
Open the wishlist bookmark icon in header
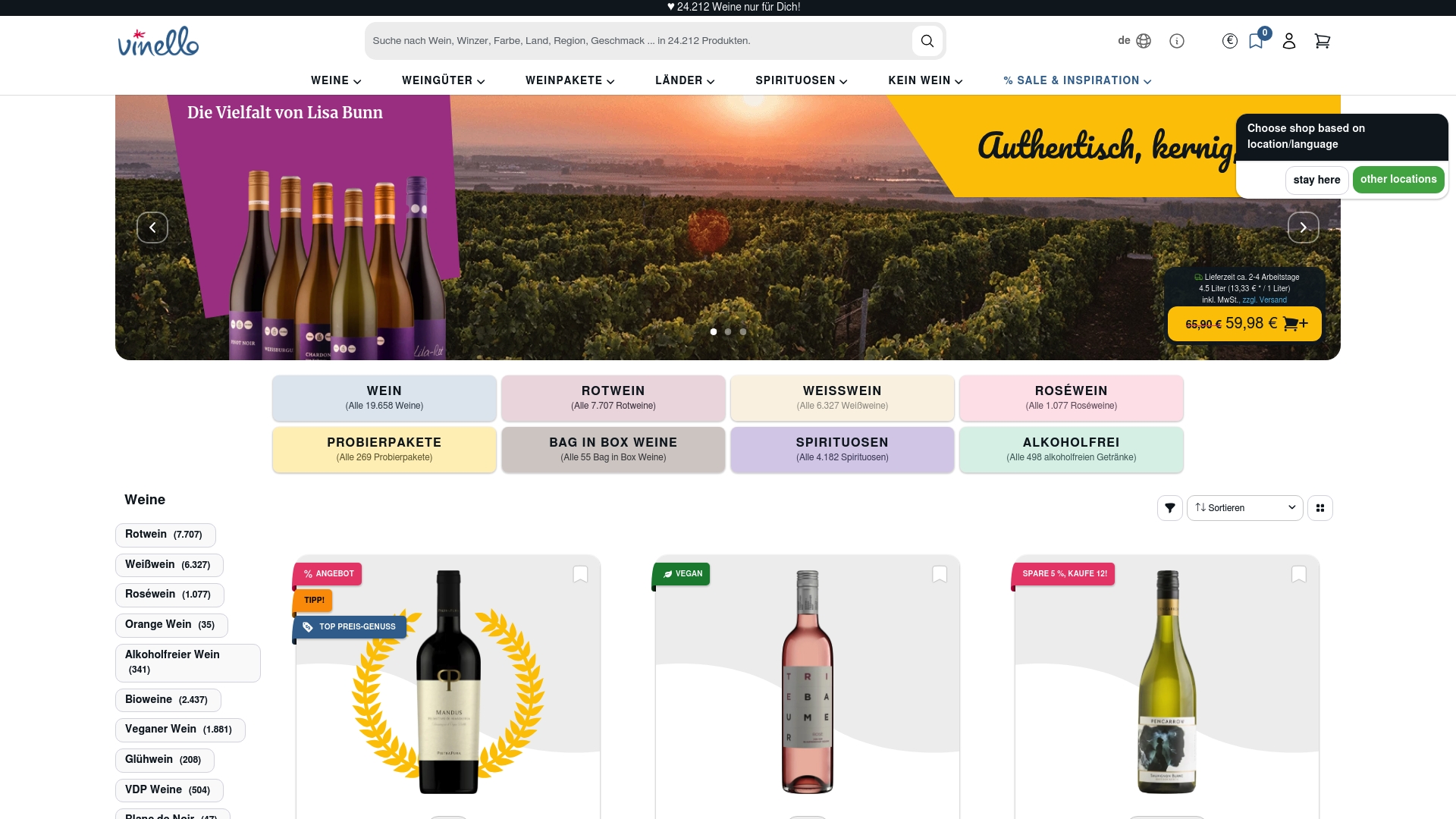pyautogui.click(x=1257, y=41)
